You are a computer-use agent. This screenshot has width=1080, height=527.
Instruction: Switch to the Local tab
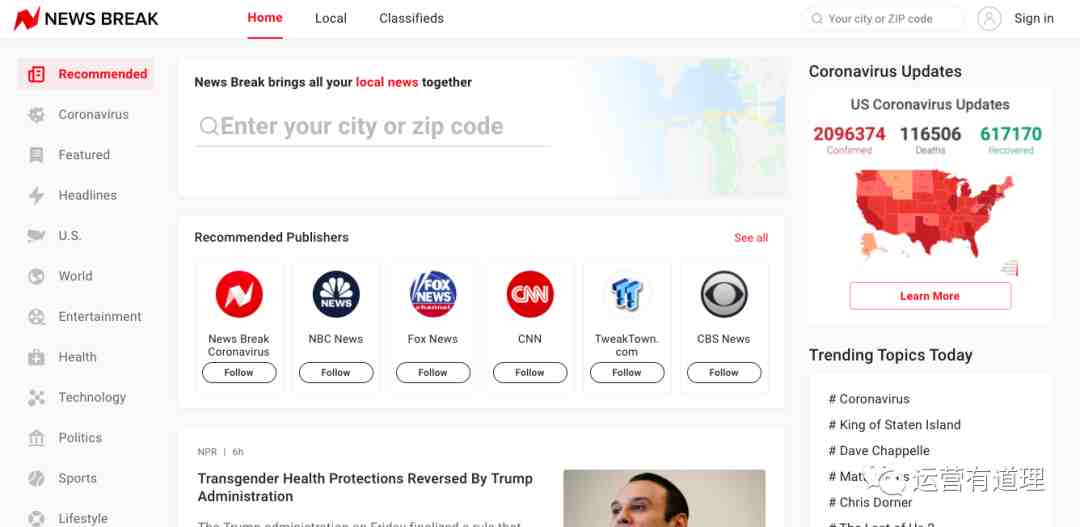tap(331, 19)
